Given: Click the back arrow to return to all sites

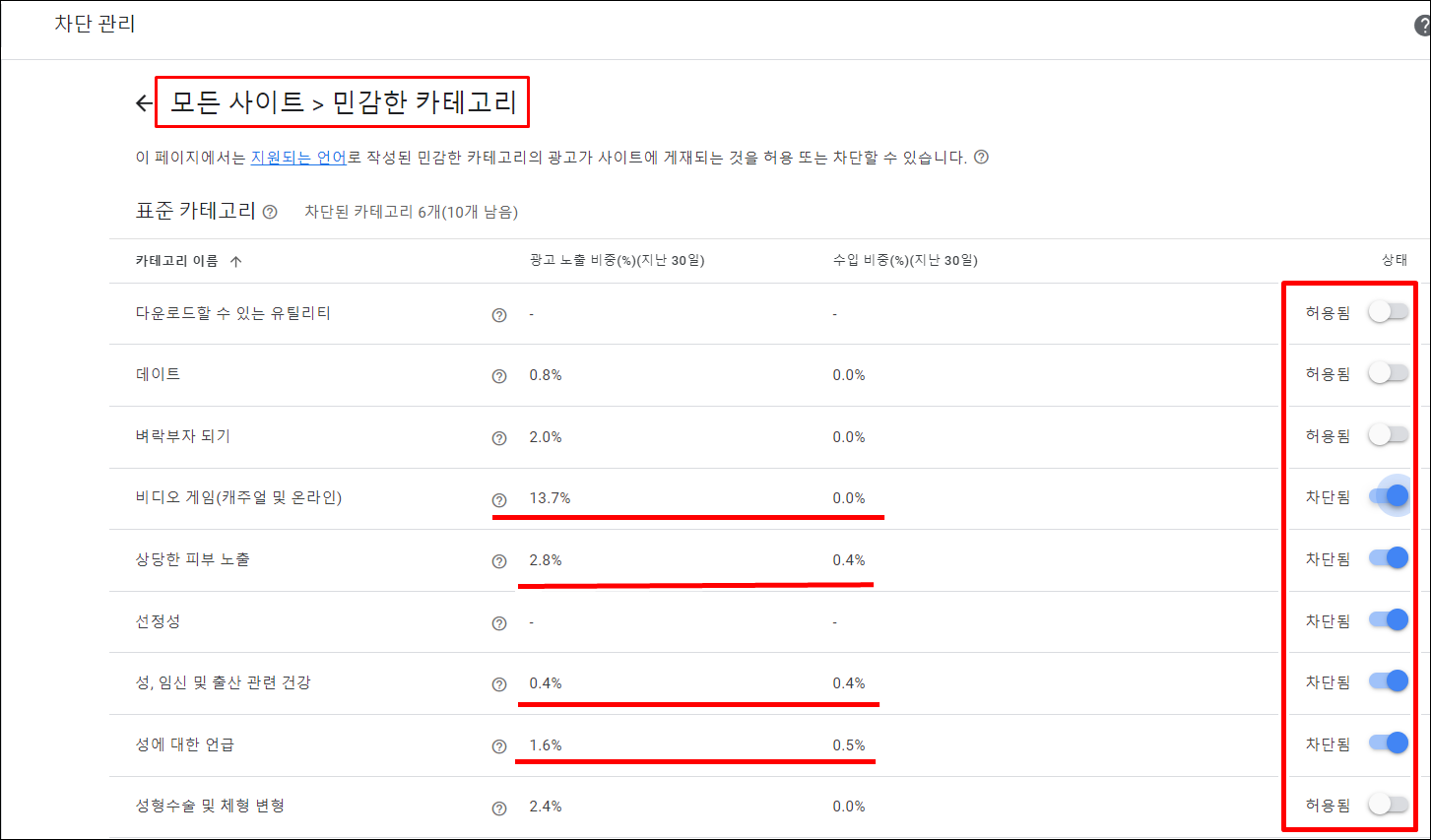Looking at the screenshot, I should pos(142,100).
